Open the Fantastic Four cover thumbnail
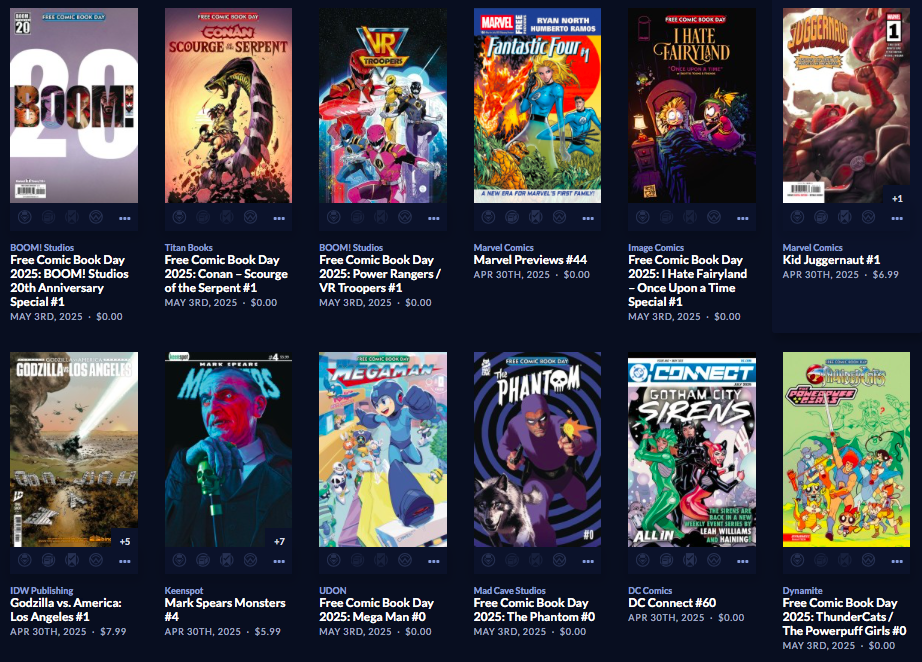Image resolution: width=922 pixels, height=662 pixels. point(537,106)
